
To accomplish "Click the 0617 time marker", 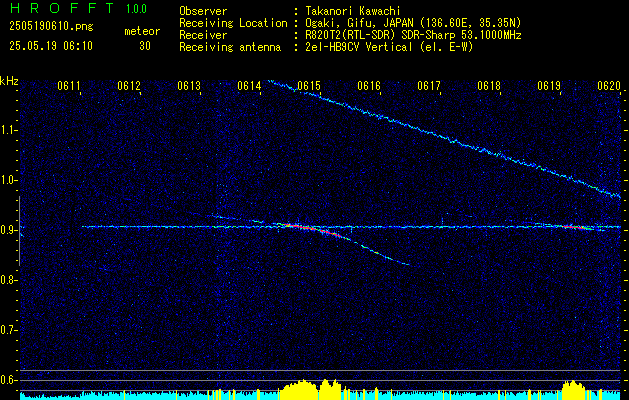I will pyautogui.click(x=429, y=85).
